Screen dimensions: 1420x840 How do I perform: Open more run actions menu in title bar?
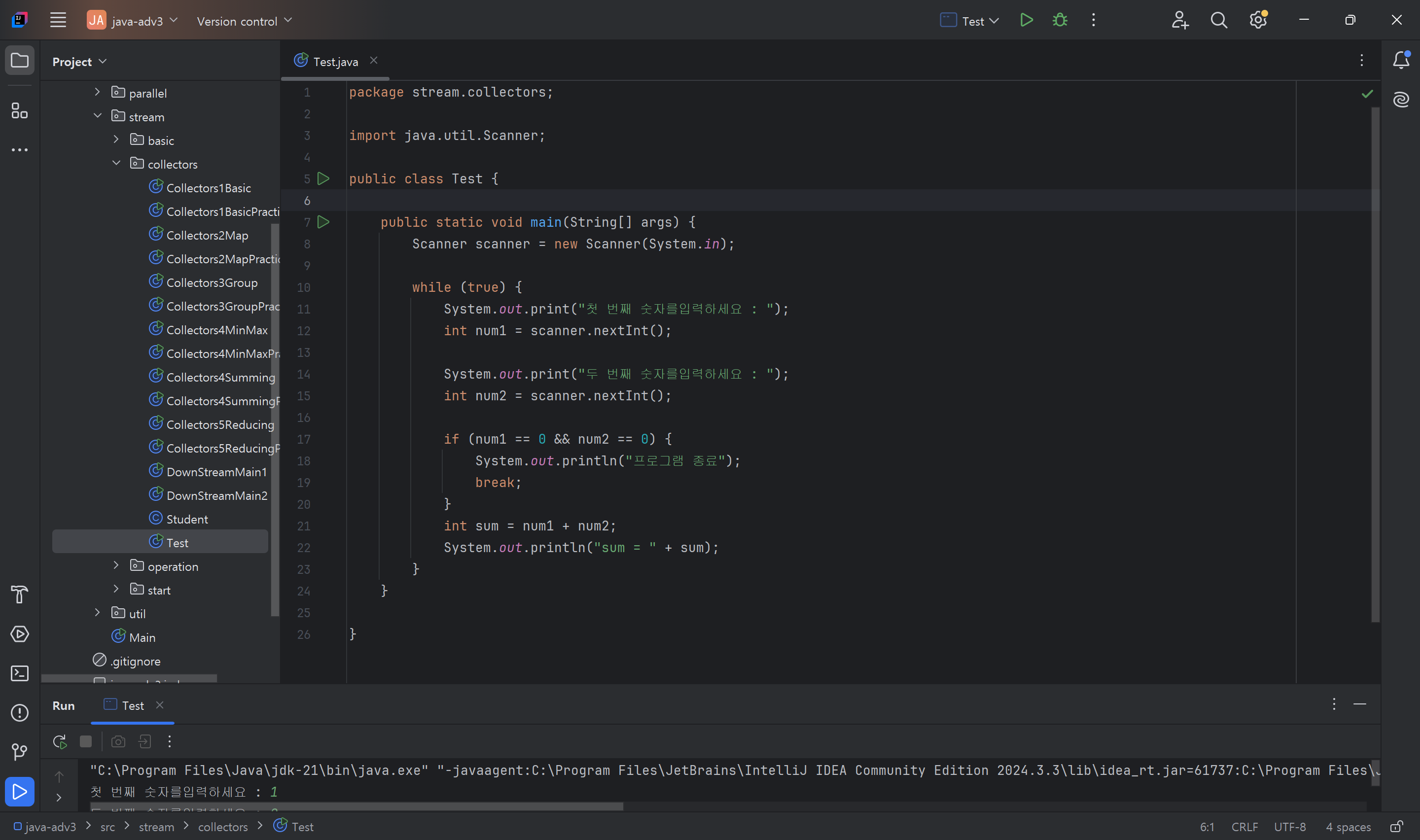pos(1094,20)
